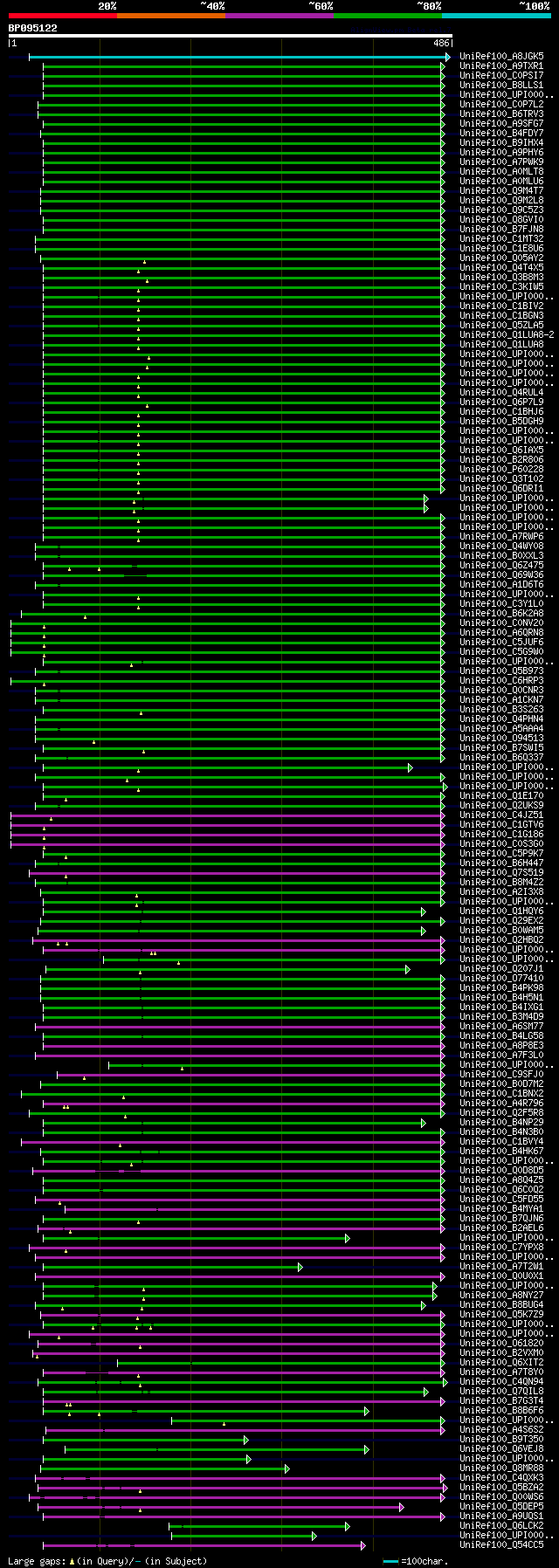Click the UniRef100_O94513 label
This screenshot has height=1568, width=559.
501,739
